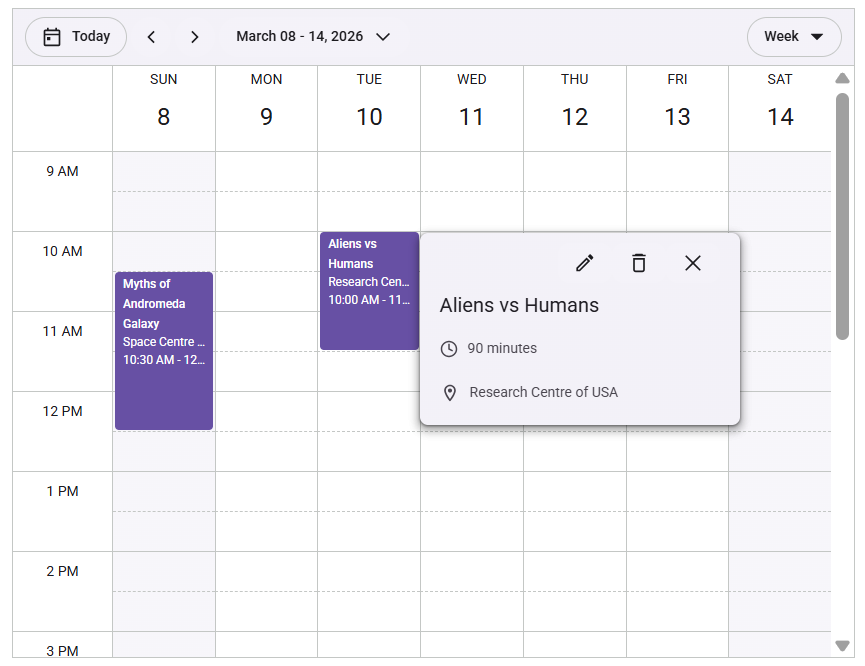Expand the chevron next to the month heading
This screenshot has width=865, height=666.
(382, 37)
